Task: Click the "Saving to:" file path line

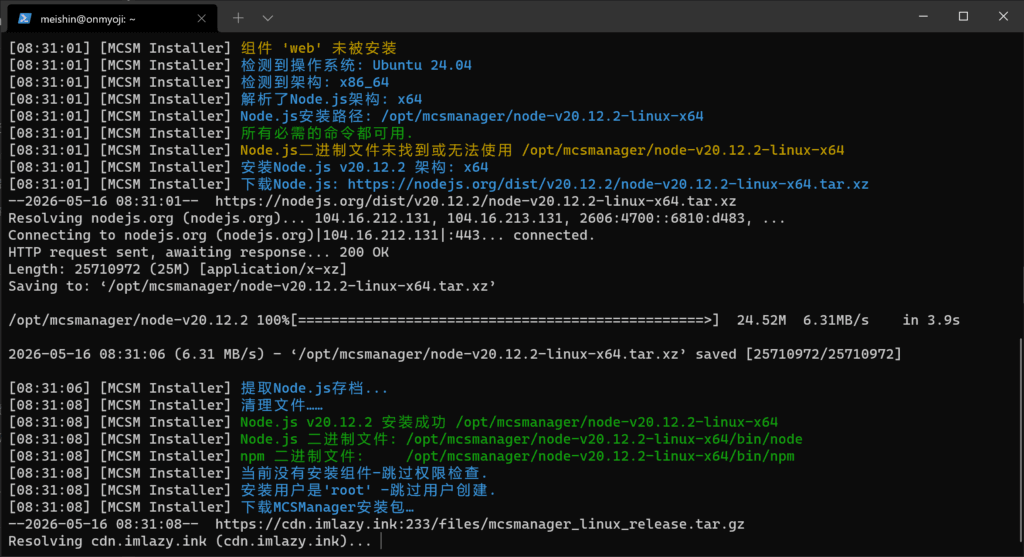Action: [252, 286]
